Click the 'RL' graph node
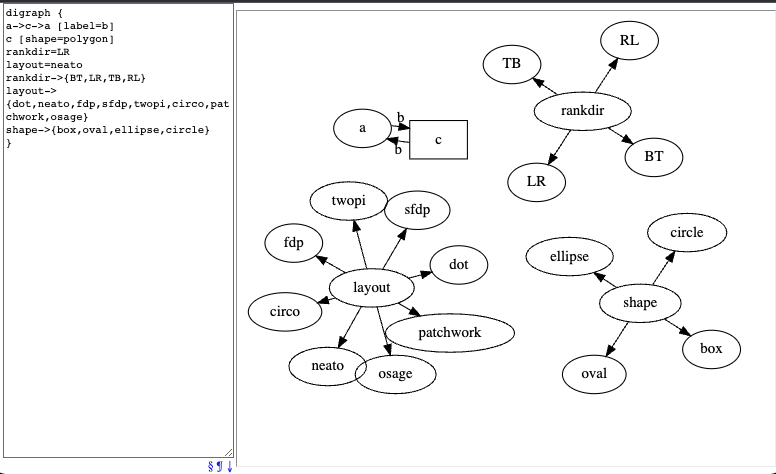Screen dimensions: 776x474 coord(629,40)
